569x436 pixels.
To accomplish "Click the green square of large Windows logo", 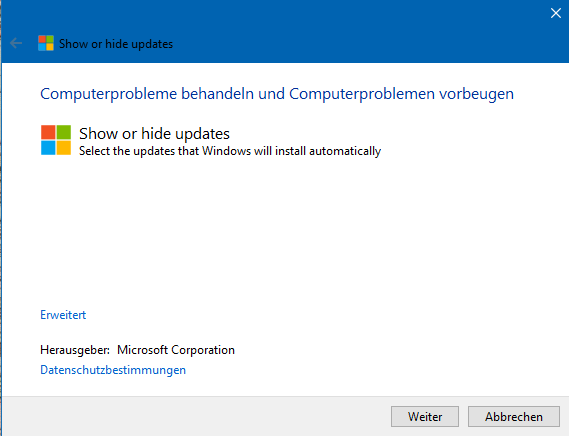I will [64, 132].
